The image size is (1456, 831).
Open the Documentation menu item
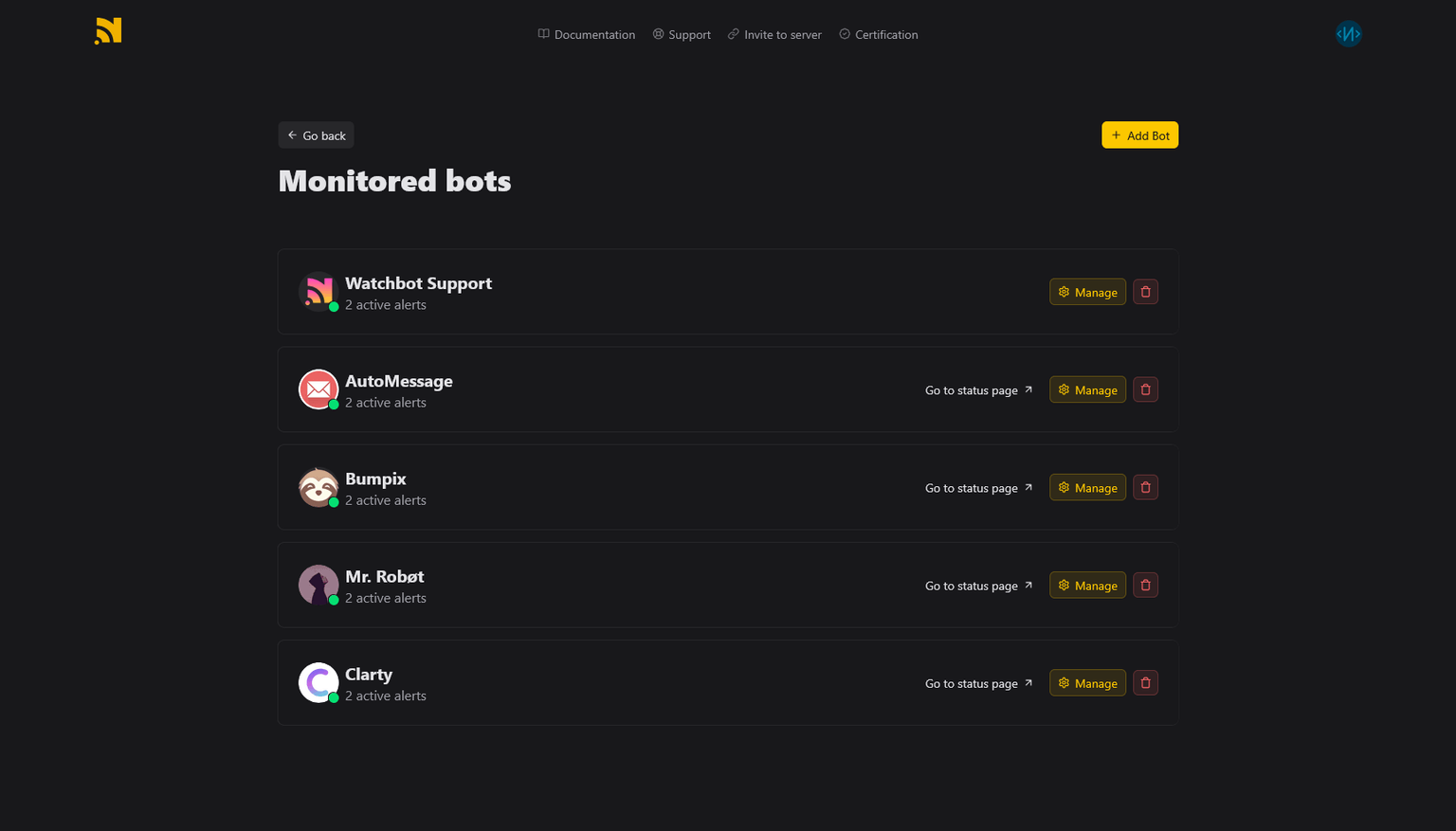click(587, 34)
